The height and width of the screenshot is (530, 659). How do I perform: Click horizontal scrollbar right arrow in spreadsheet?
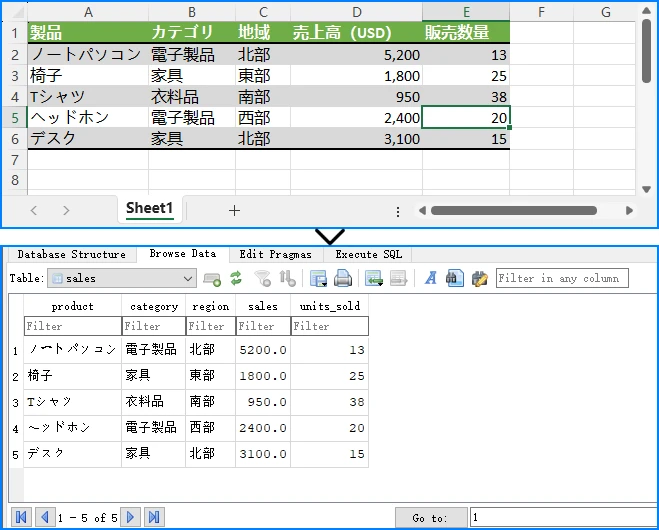tap(629, 211)
